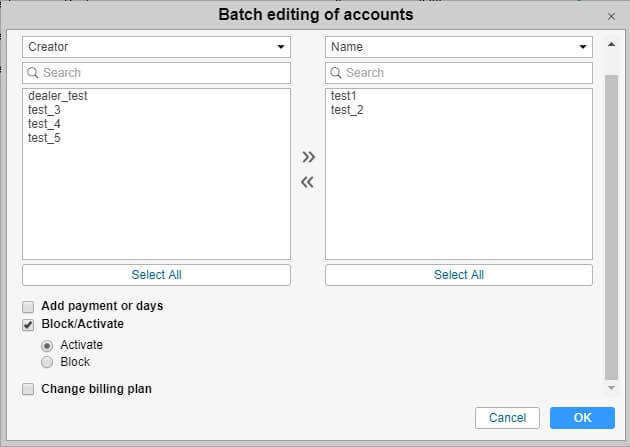Choose the Block radio option
Screen dimensions: 630x447
(x=47, y=362)
